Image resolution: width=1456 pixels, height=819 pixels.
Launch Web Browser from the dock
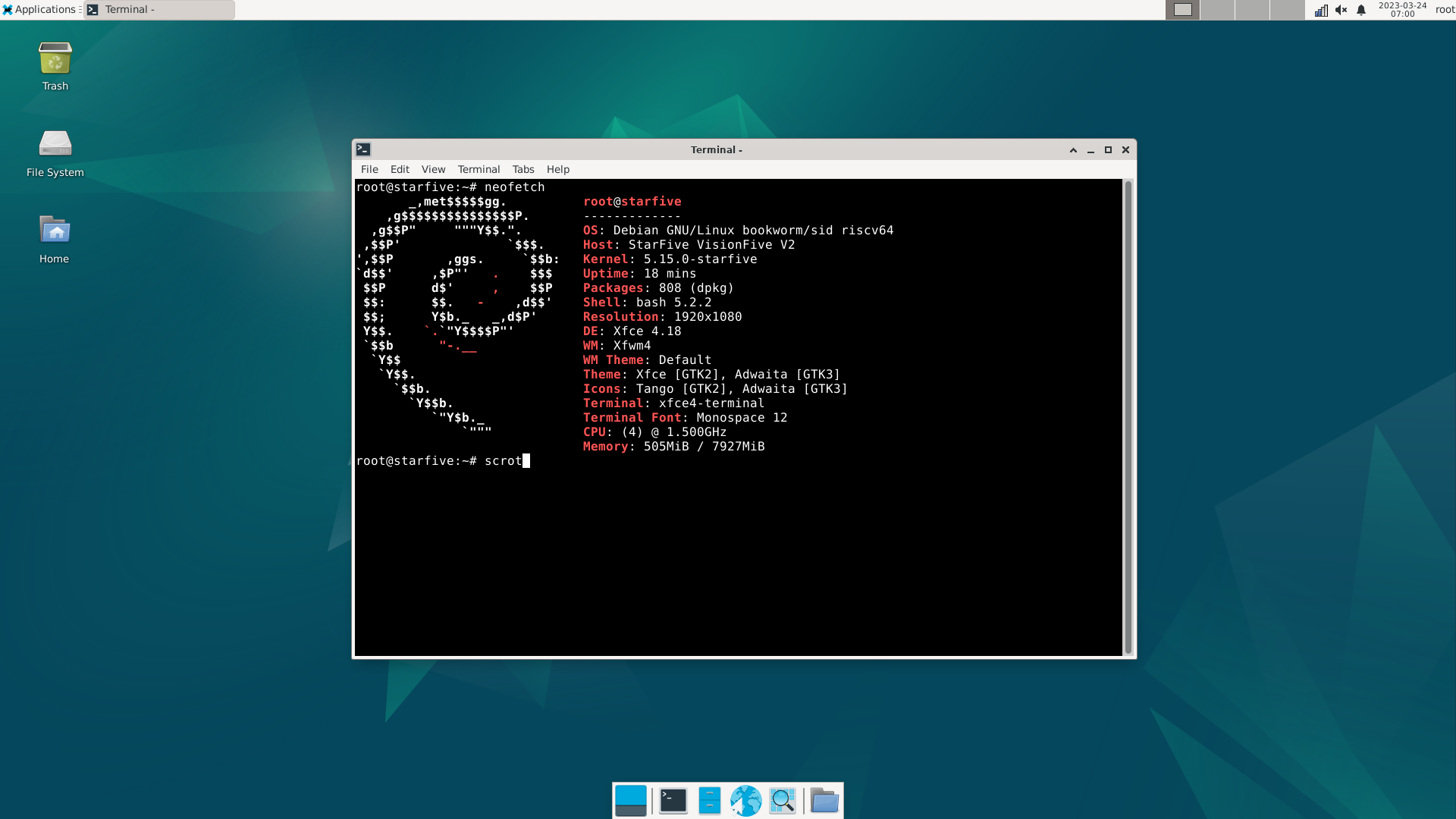coord(745,801)
